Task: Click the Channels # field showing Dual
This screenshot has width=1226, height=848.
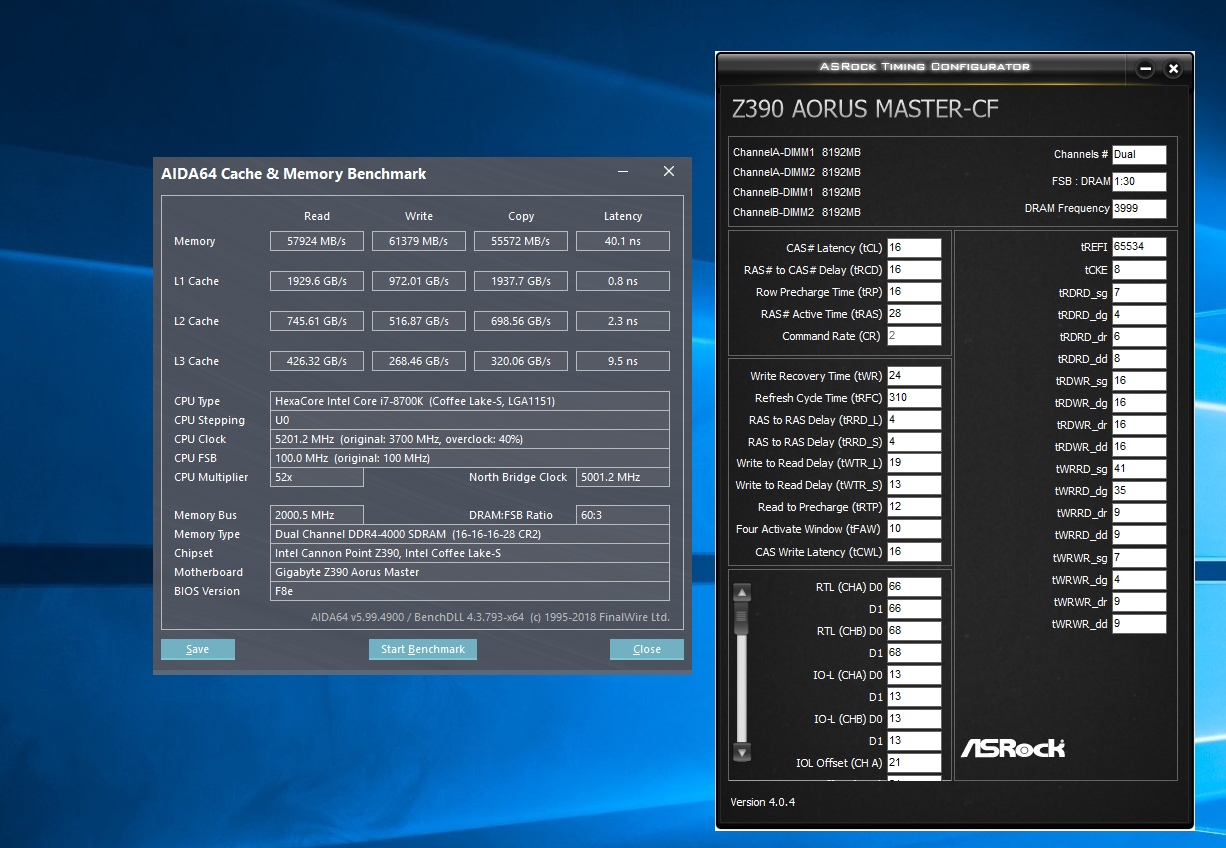Action: [x=1139, y=155]
